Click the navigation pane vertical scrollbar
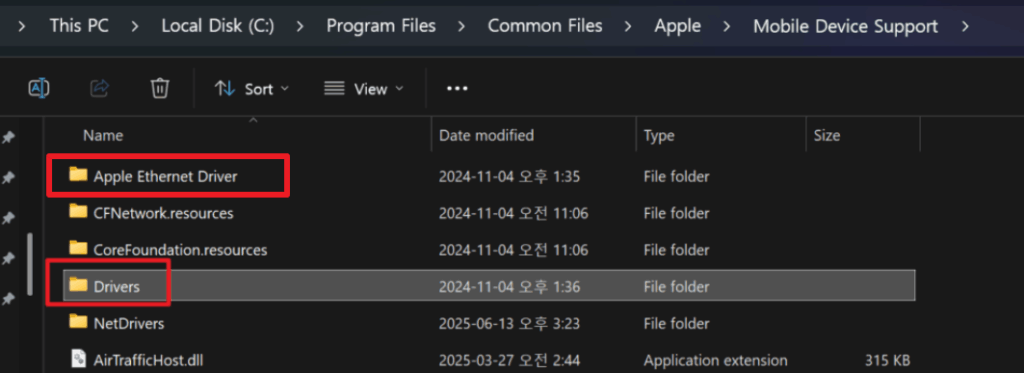 [30, 264]
